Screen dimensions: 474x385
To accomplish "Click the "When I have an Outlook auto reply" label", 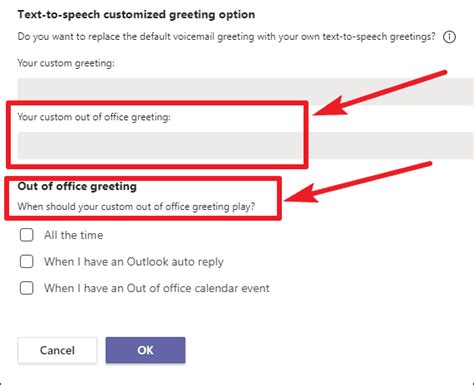I will (134, 262).
